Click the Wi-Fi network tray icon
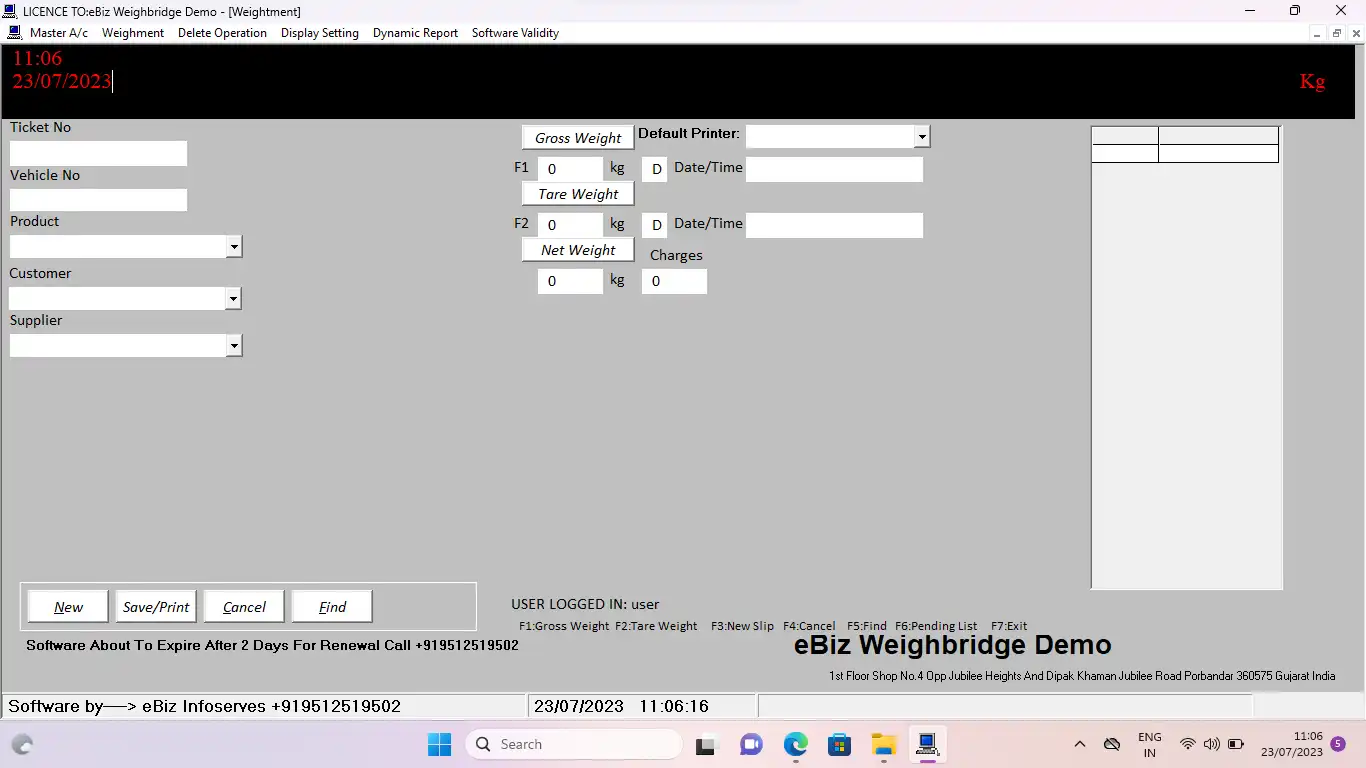Screen dimensions: 1366x768 pyautogui.click(x=1187, y=744)
